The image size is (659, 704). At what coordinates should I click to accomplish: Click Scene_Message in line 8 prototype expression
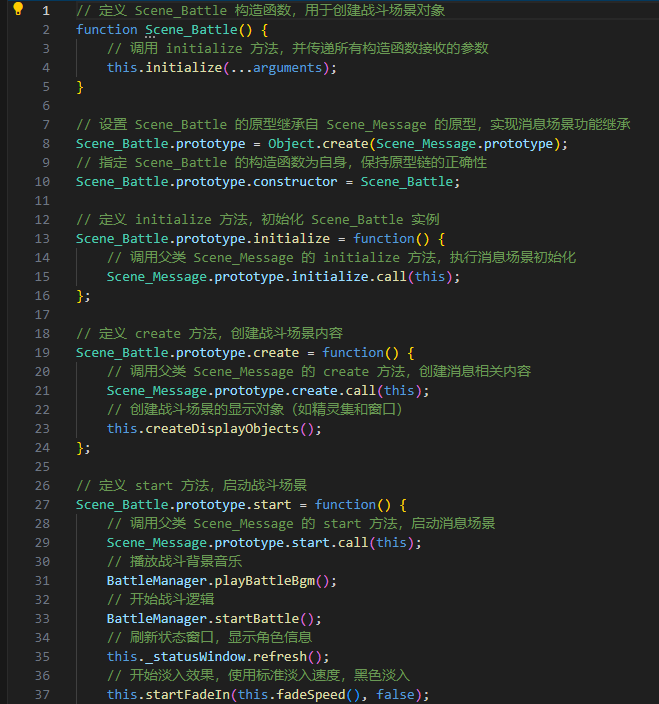point(426,144)
